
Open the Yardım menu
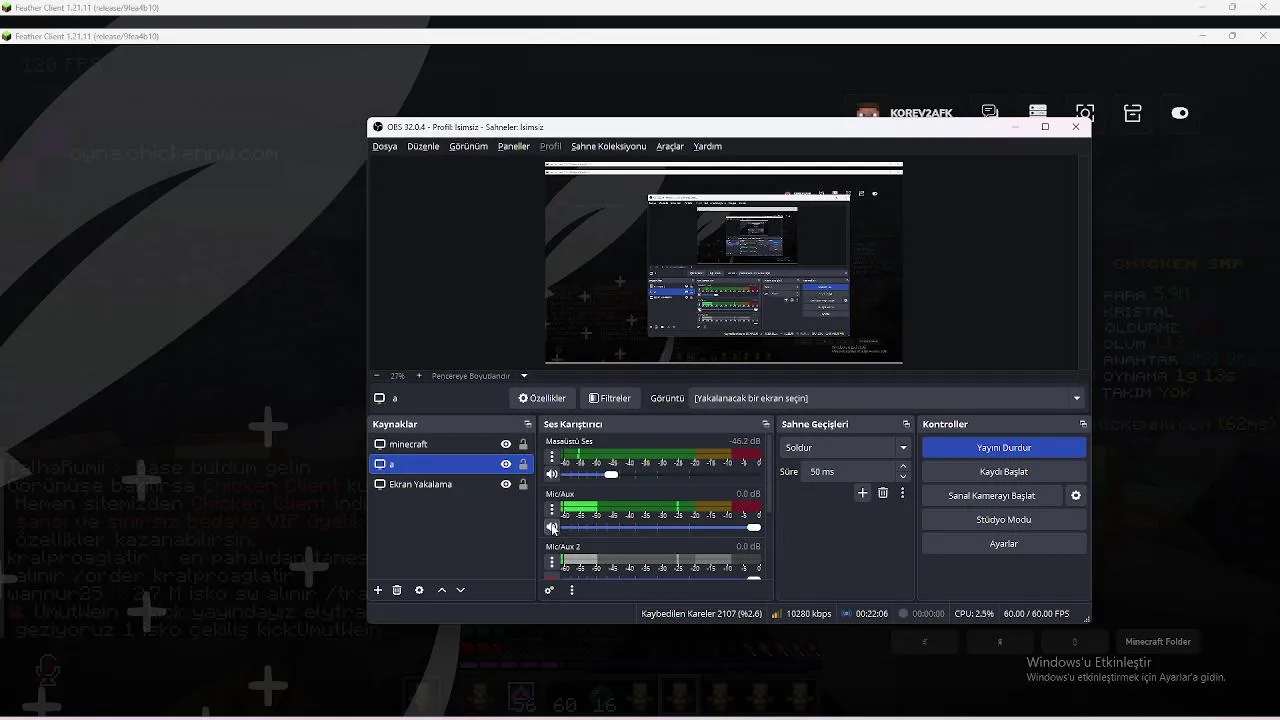(x=708, y=146)
